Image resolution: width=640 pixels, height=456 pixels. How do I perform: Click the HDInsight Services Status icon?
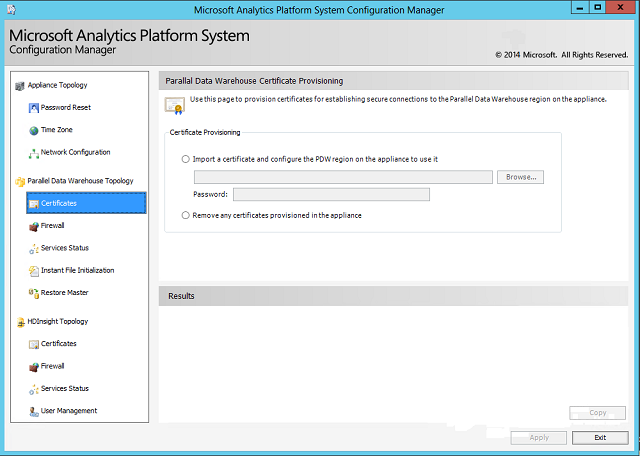tap(34, 389)
